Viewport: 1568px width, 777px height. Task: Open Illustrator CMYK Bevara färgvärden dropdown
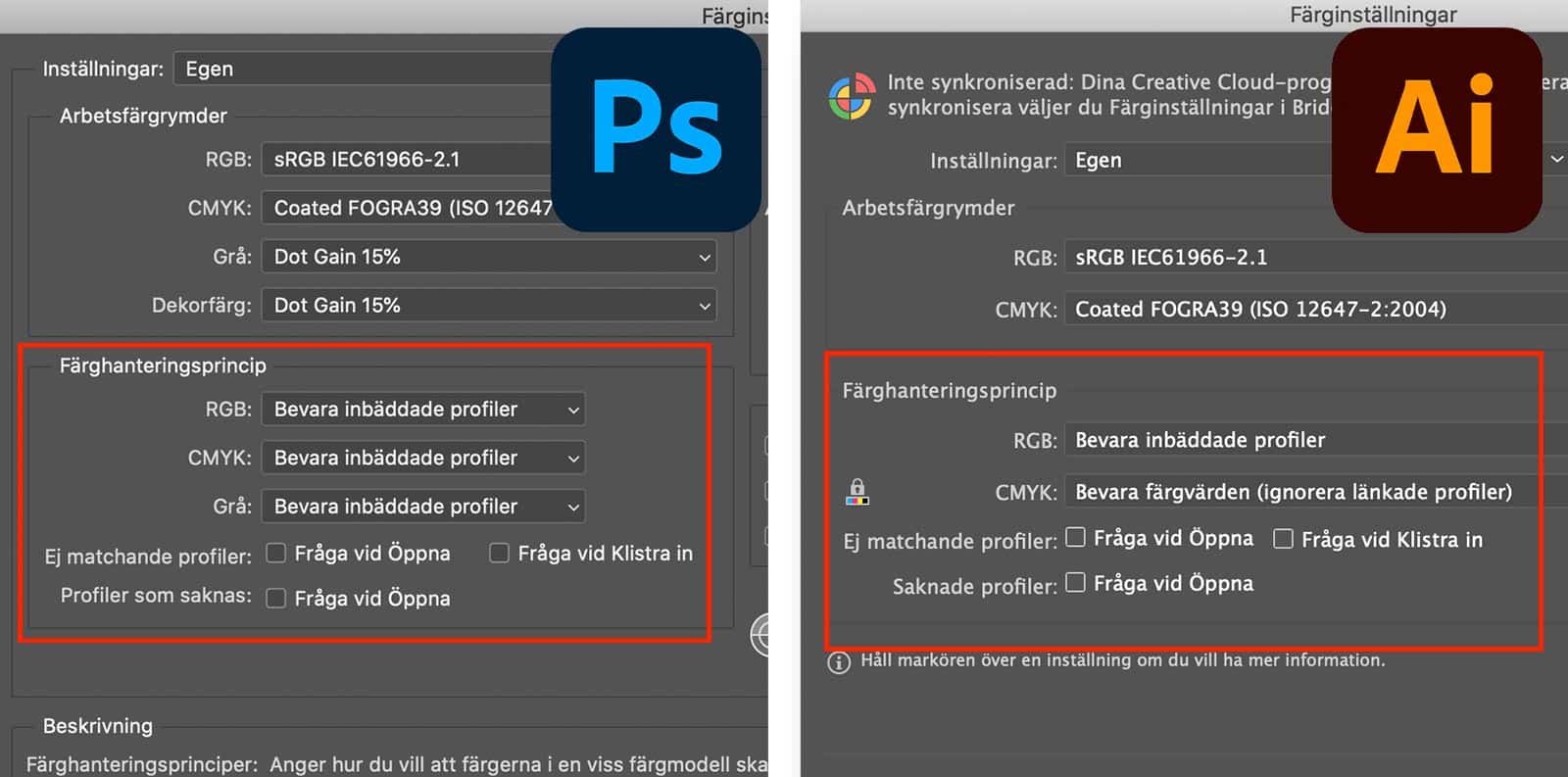point(1315,492)
